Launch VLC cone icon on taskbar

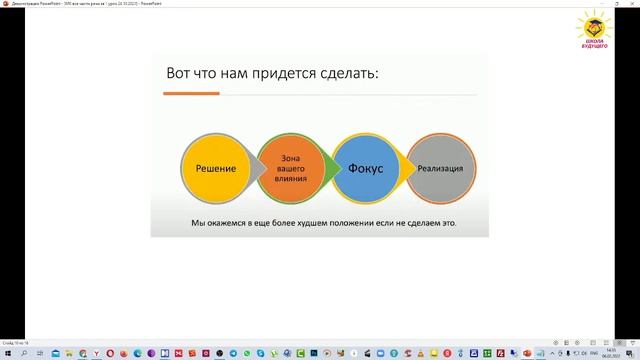pyautogui.click(x=420, y=353)
